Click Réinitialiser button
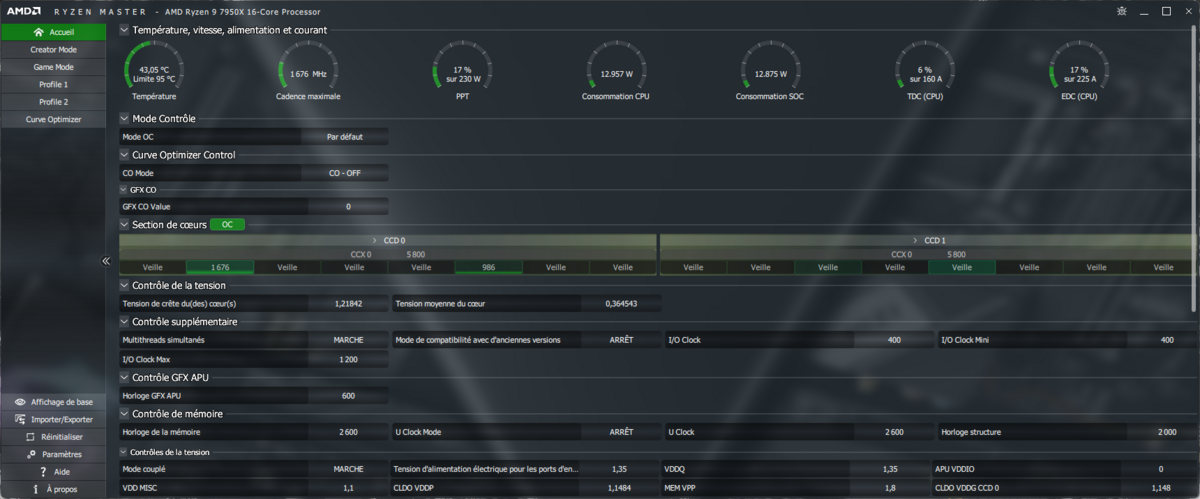This screenshot has height=499, width=1200. (x=52, y=437)
